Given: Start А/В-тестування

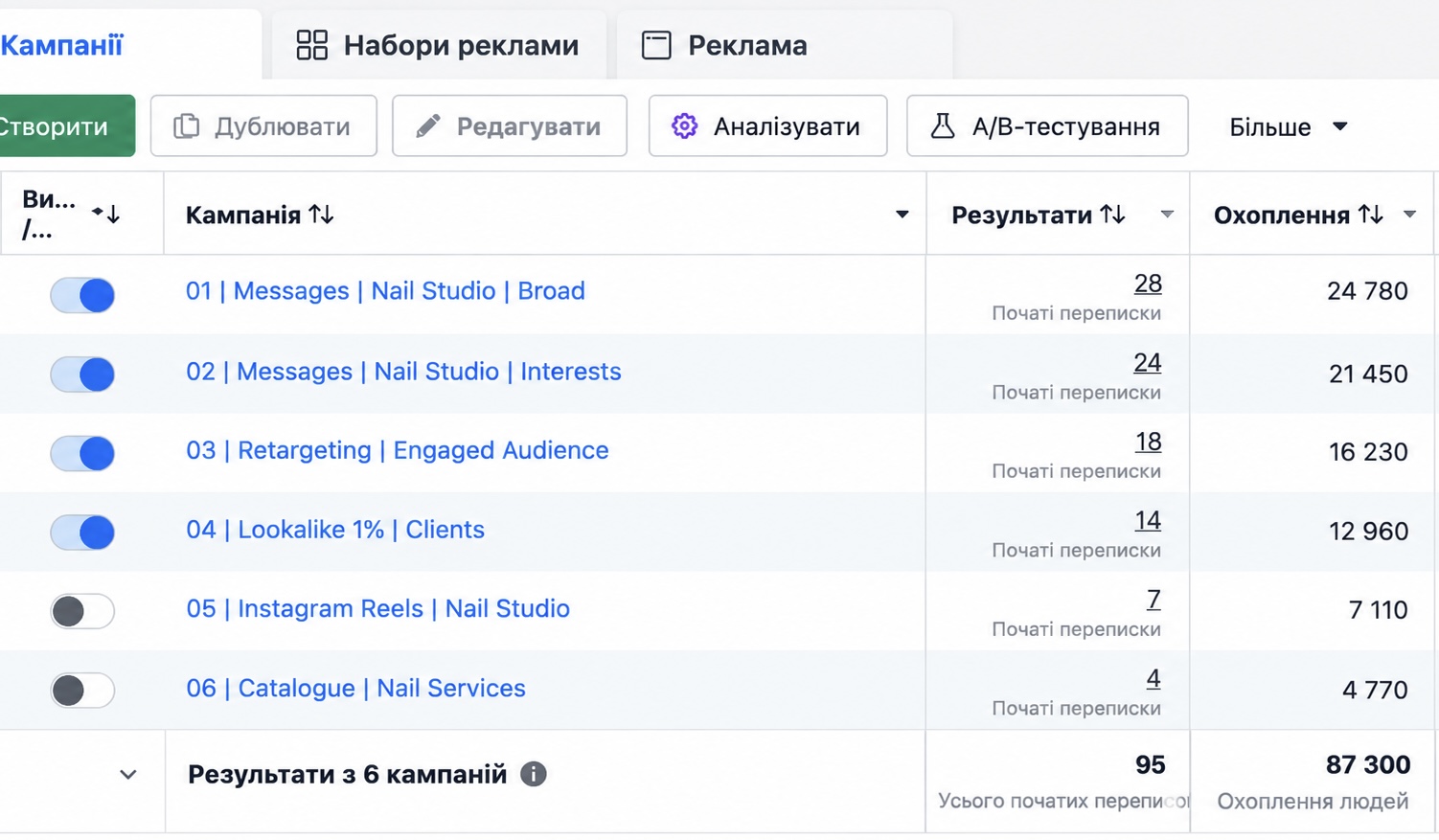Looking at the screenshot, I should pos(1047,125).
